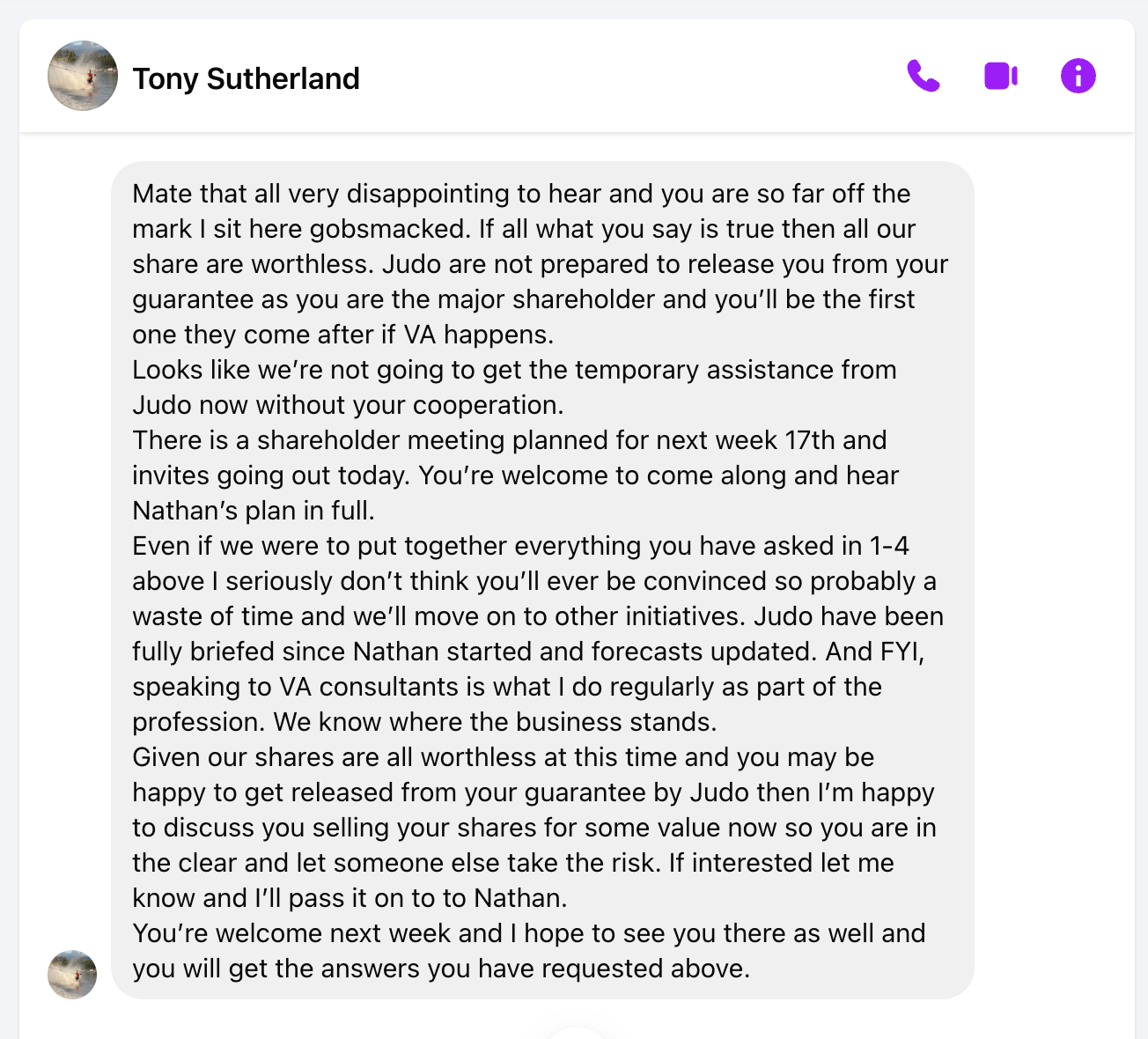Click the text 'Nathan's plan in full.'
Image resolution: width=1148 pixels, height=1039 pixels.
click(254, 511)
